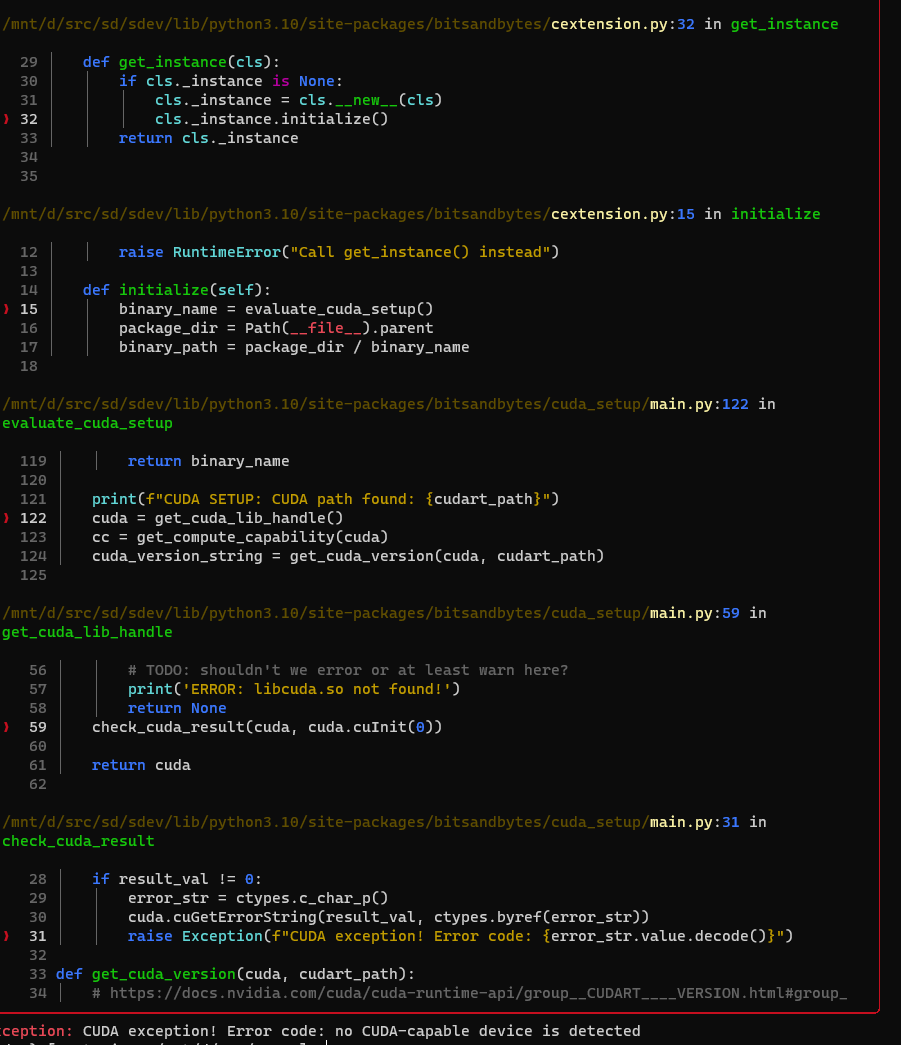Click the error marker next to line 31

click(x=6, y=935)
